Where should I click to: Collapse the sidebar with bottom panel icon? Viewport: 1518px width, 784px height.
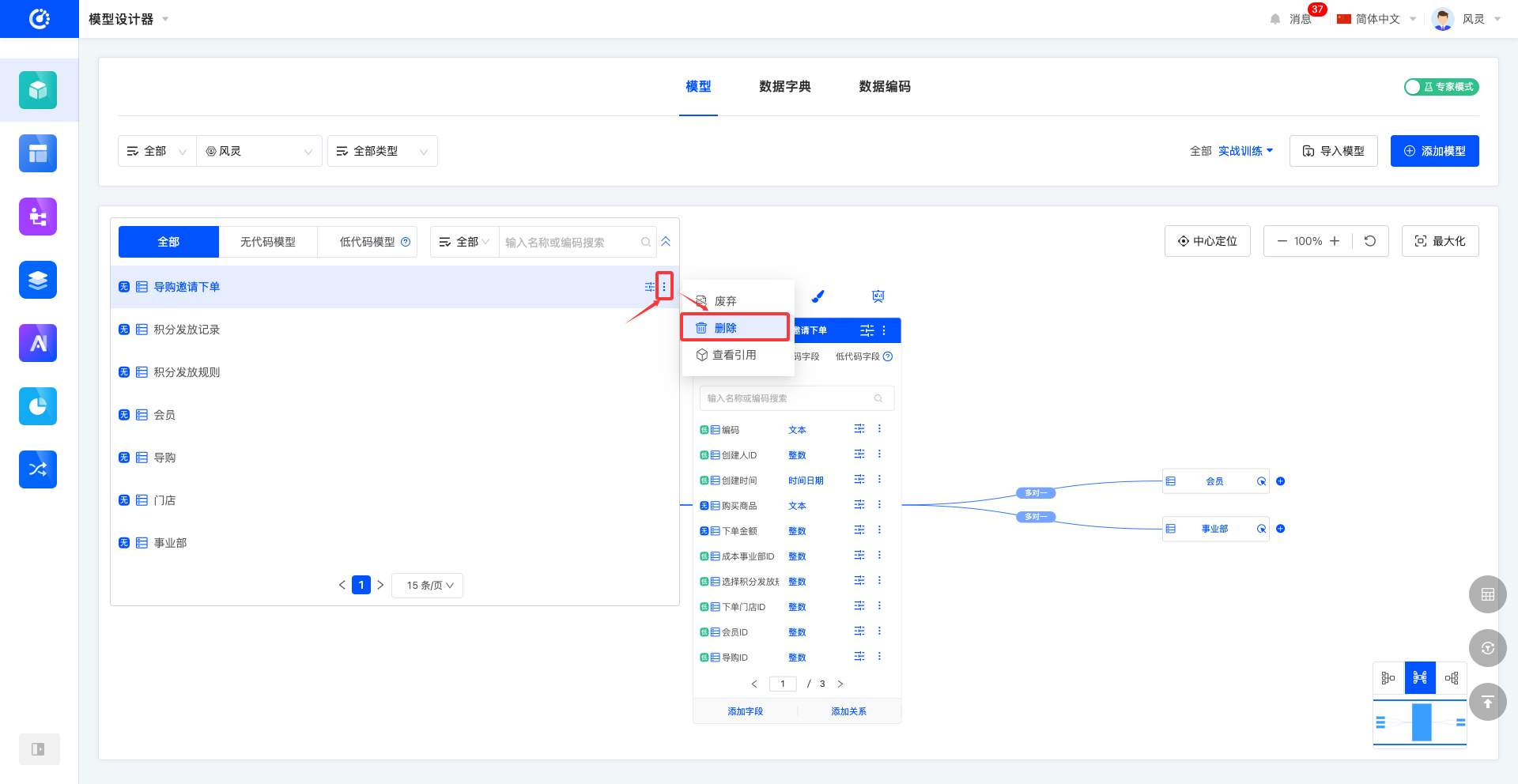coord(39,749)
